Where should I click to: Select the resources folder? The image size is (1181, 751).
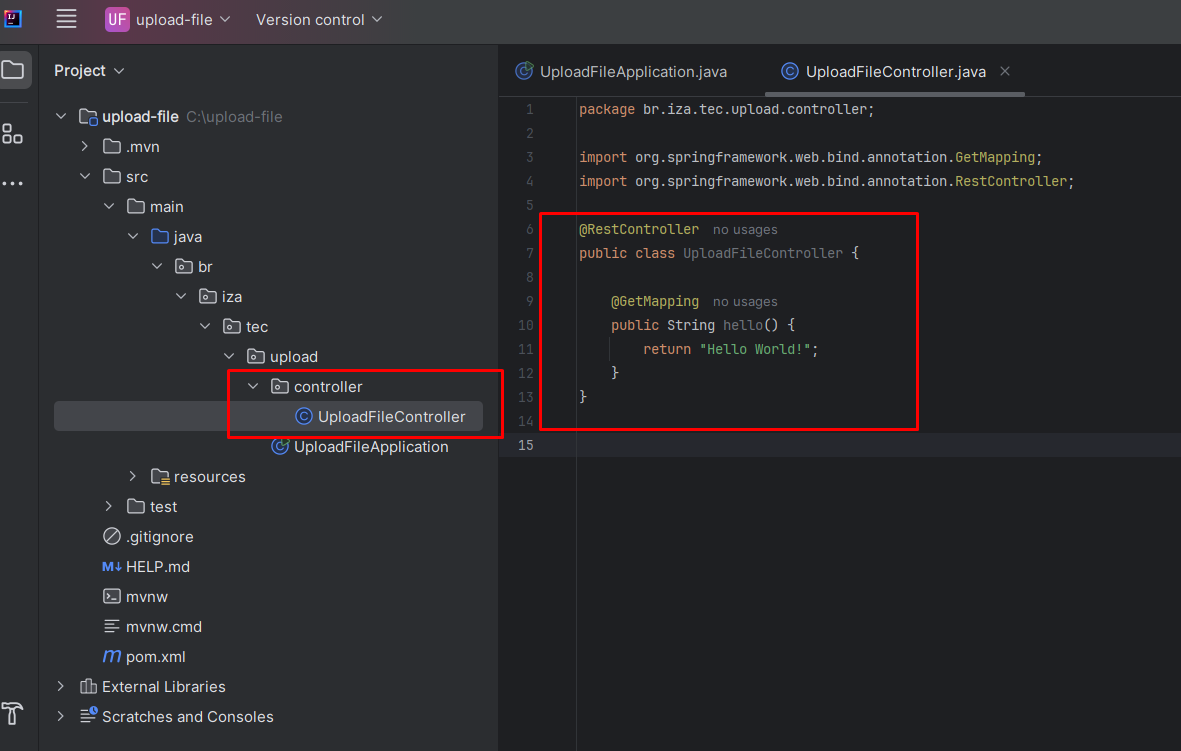point(209,477)
